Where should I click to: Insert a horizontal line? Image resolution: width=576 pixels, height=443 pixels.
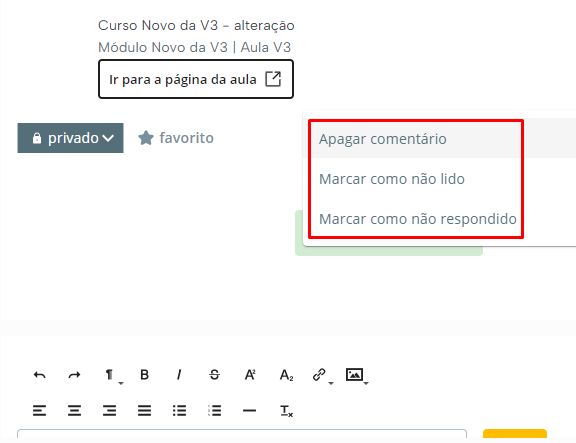[x=249, y=410]
